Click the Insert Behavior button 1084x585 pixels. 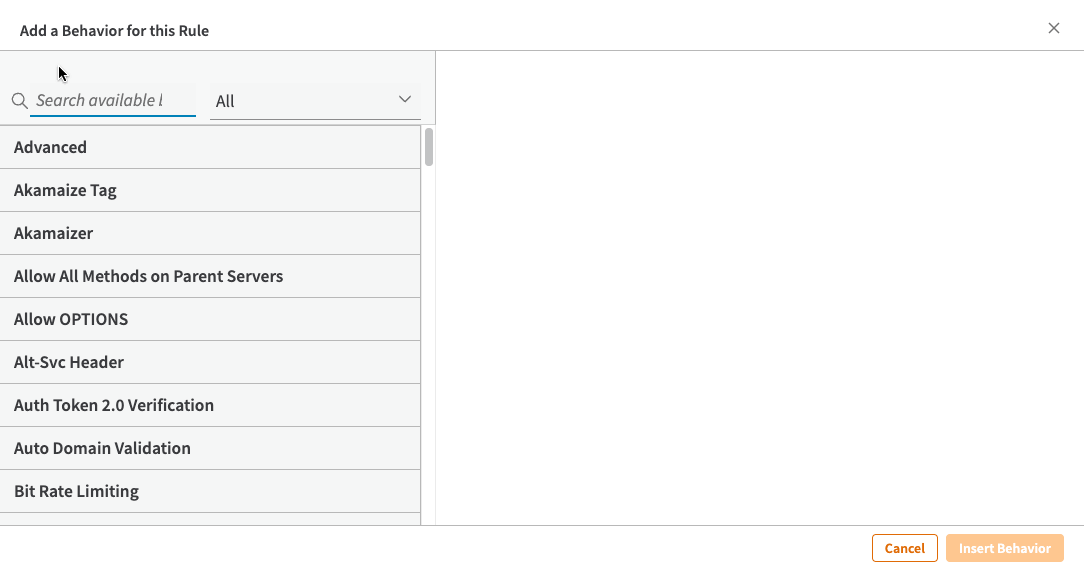tap(1004, 548)
